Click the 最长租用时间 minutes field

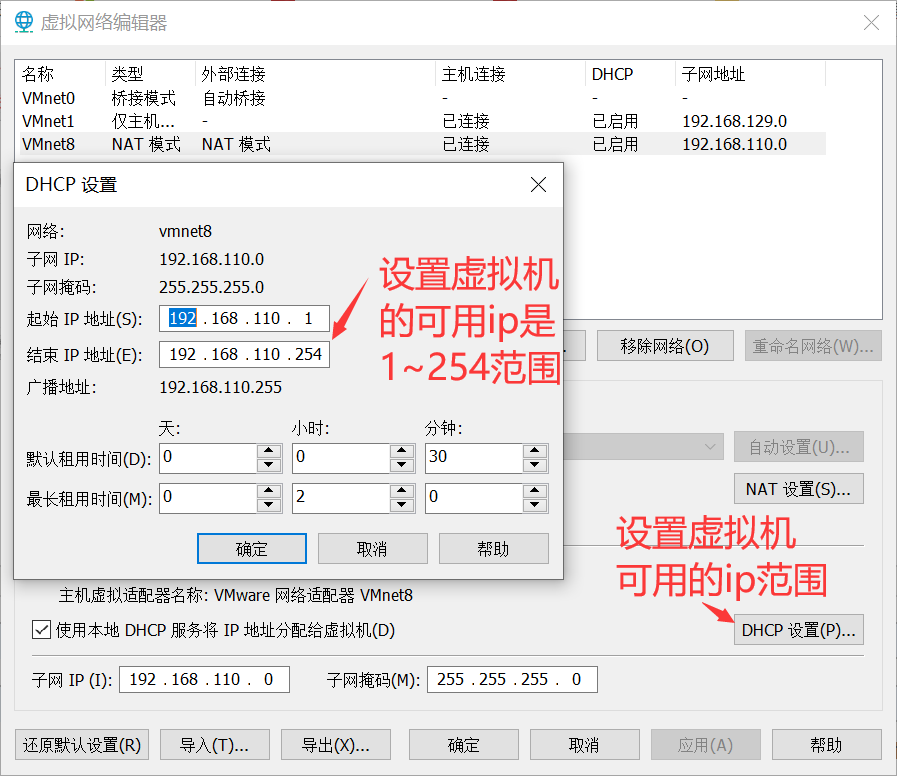coord(474,498)
